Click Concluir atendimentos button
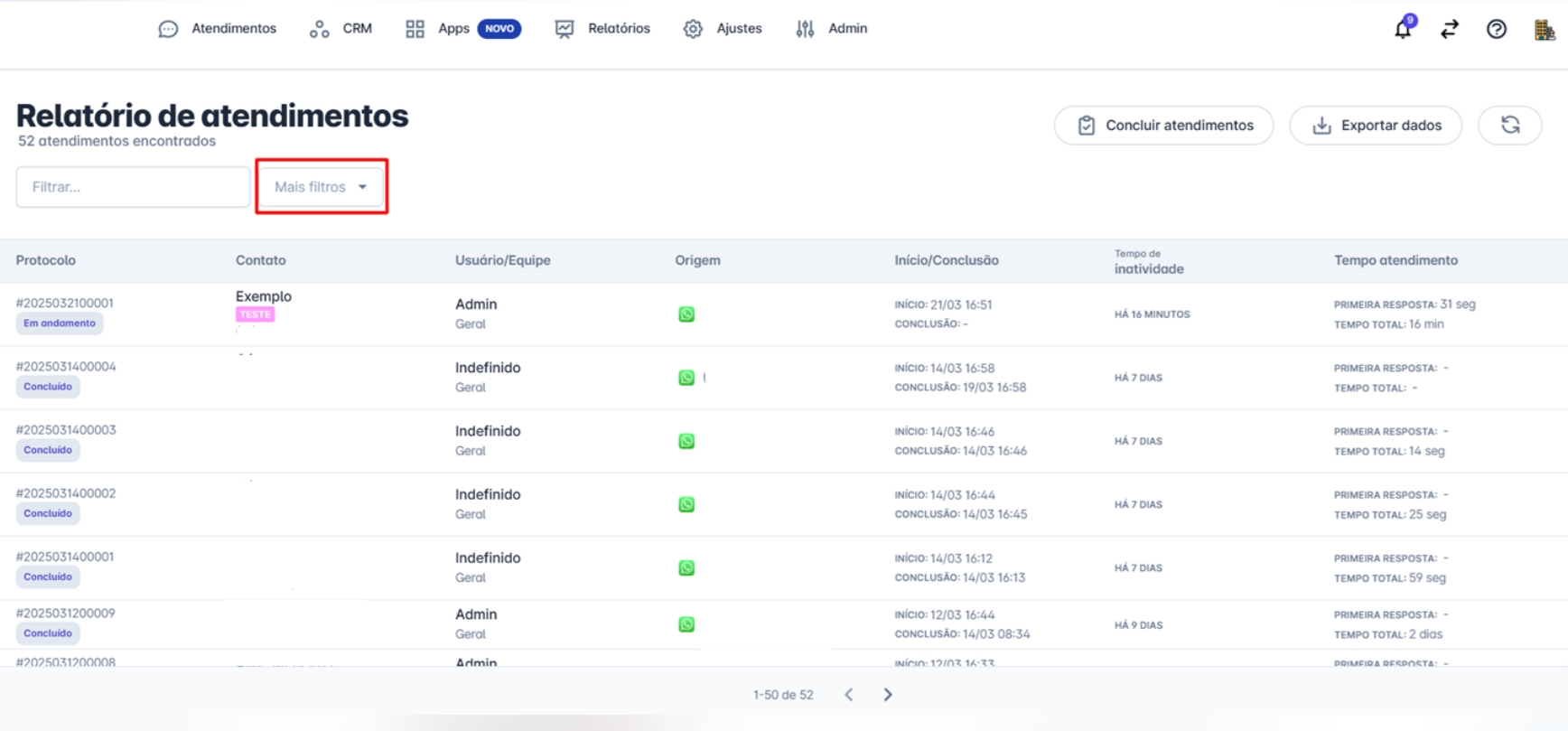The width and height of the screenshot is (1568, 731). pos(1163,126)
